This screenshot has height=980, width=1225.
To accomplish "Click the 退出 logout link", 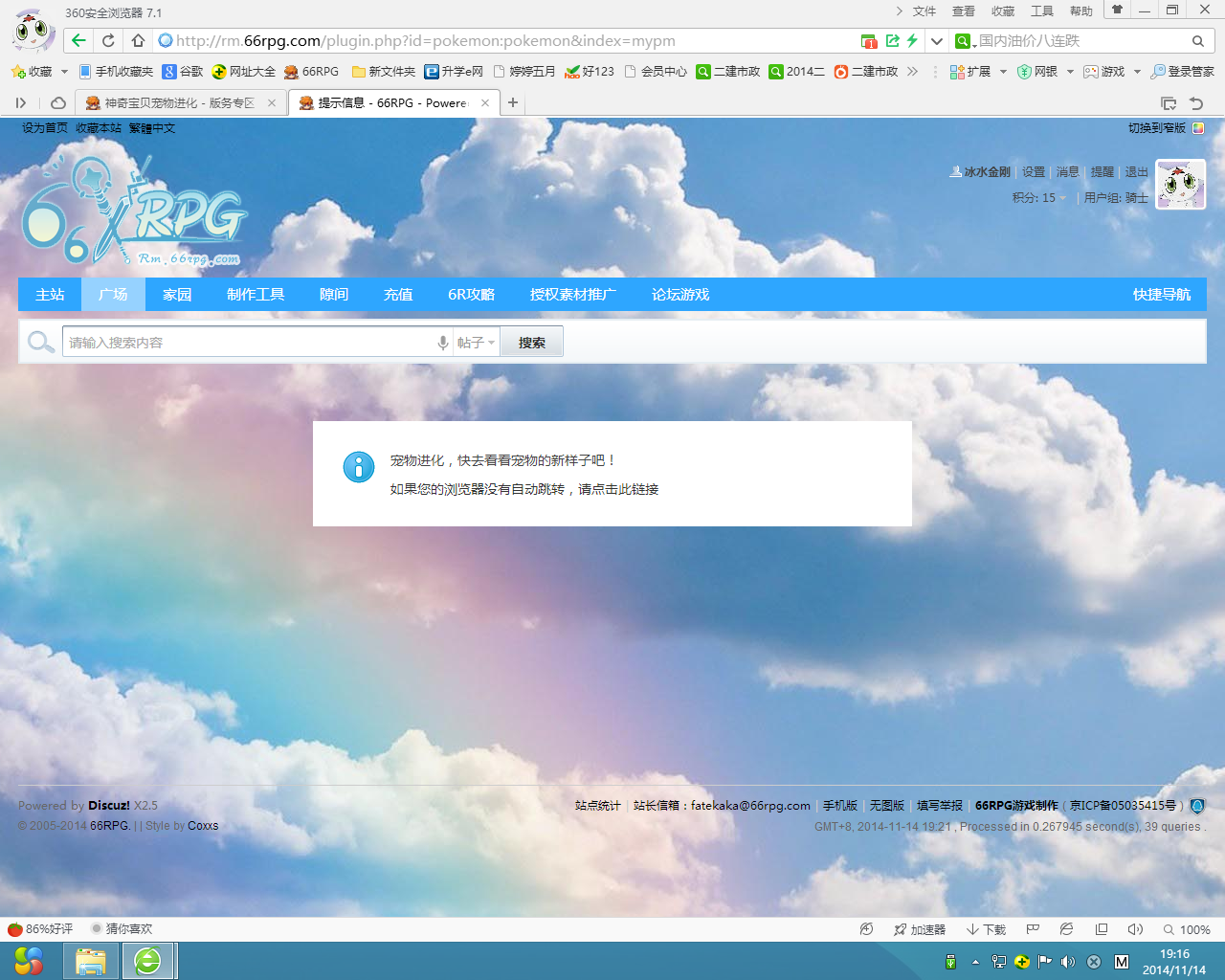I will (1136, 172).
